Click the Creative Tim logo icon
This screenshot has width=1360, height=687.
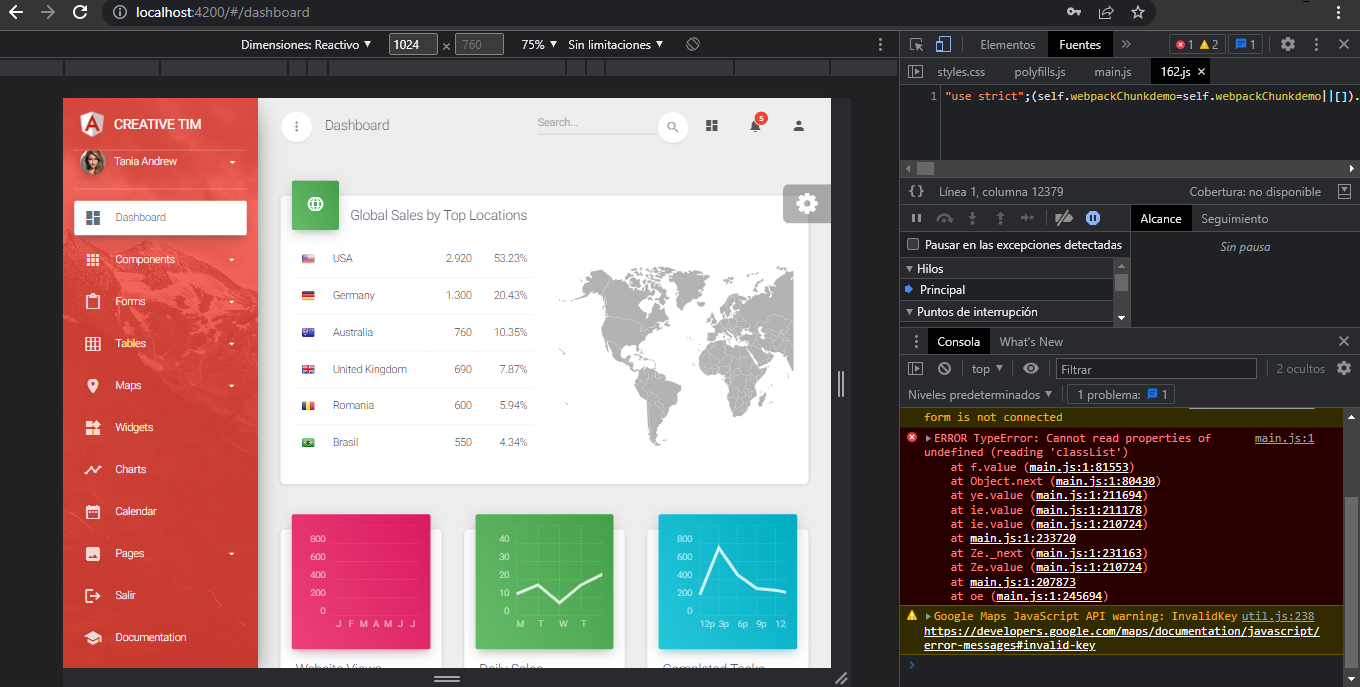(x=91, y=124)
